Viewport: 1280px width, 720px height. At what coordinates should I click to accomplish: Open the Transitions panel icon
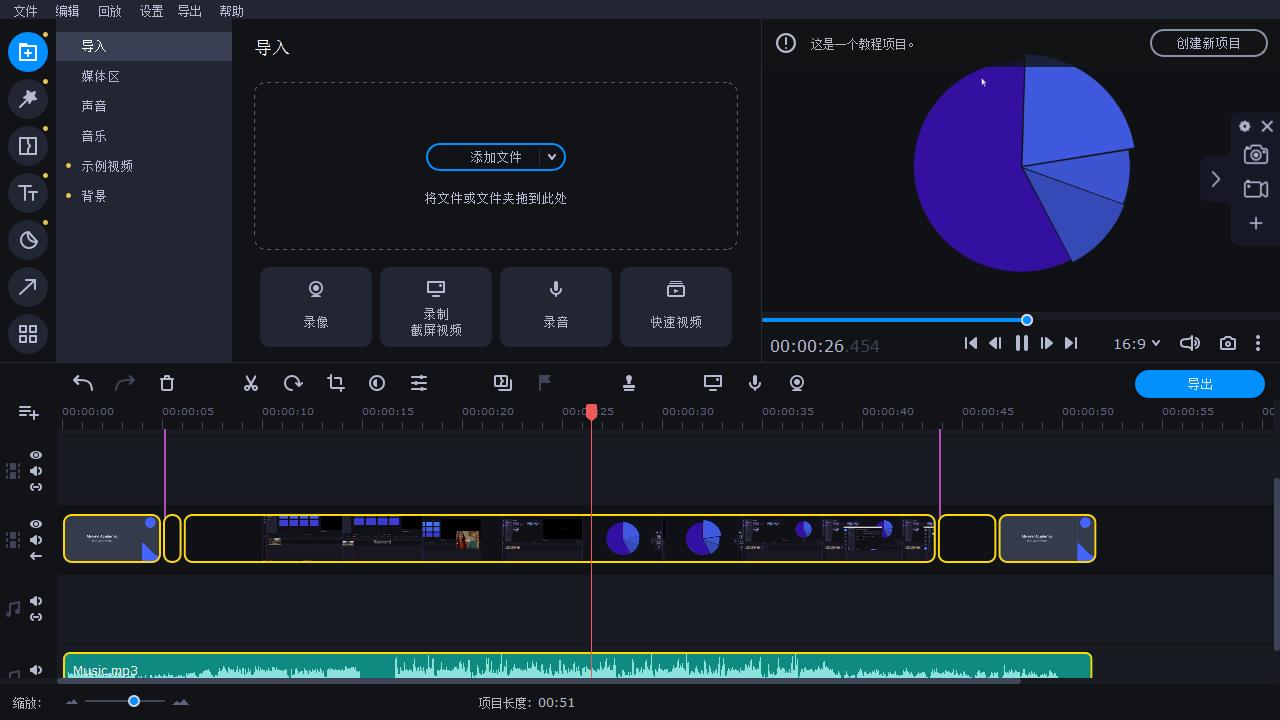click(x=28, y=146)
